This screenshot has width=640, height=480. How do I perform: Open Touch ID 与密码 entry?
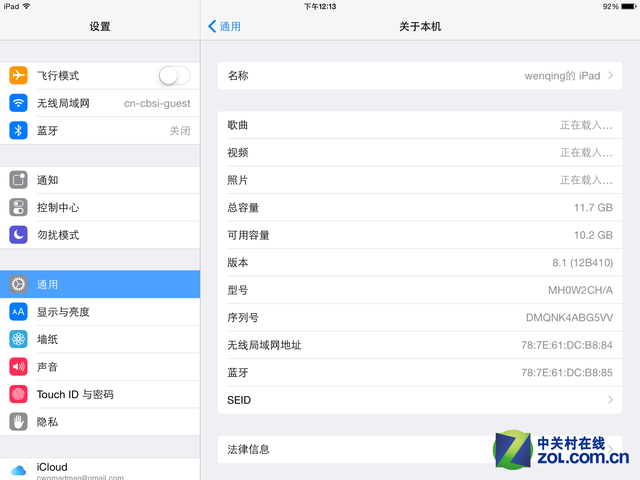click(100, 394)
